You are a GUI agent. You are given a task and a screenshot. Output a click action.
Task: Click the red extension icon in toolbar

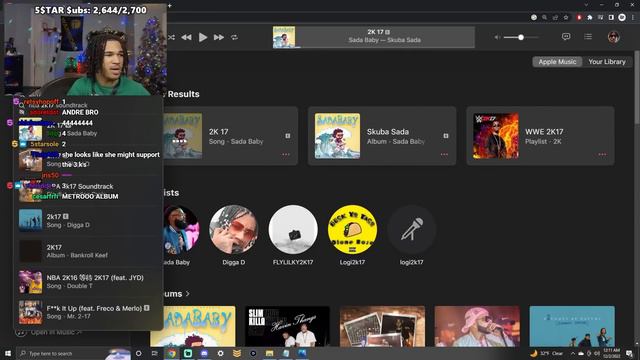click(x=579, y=18)
